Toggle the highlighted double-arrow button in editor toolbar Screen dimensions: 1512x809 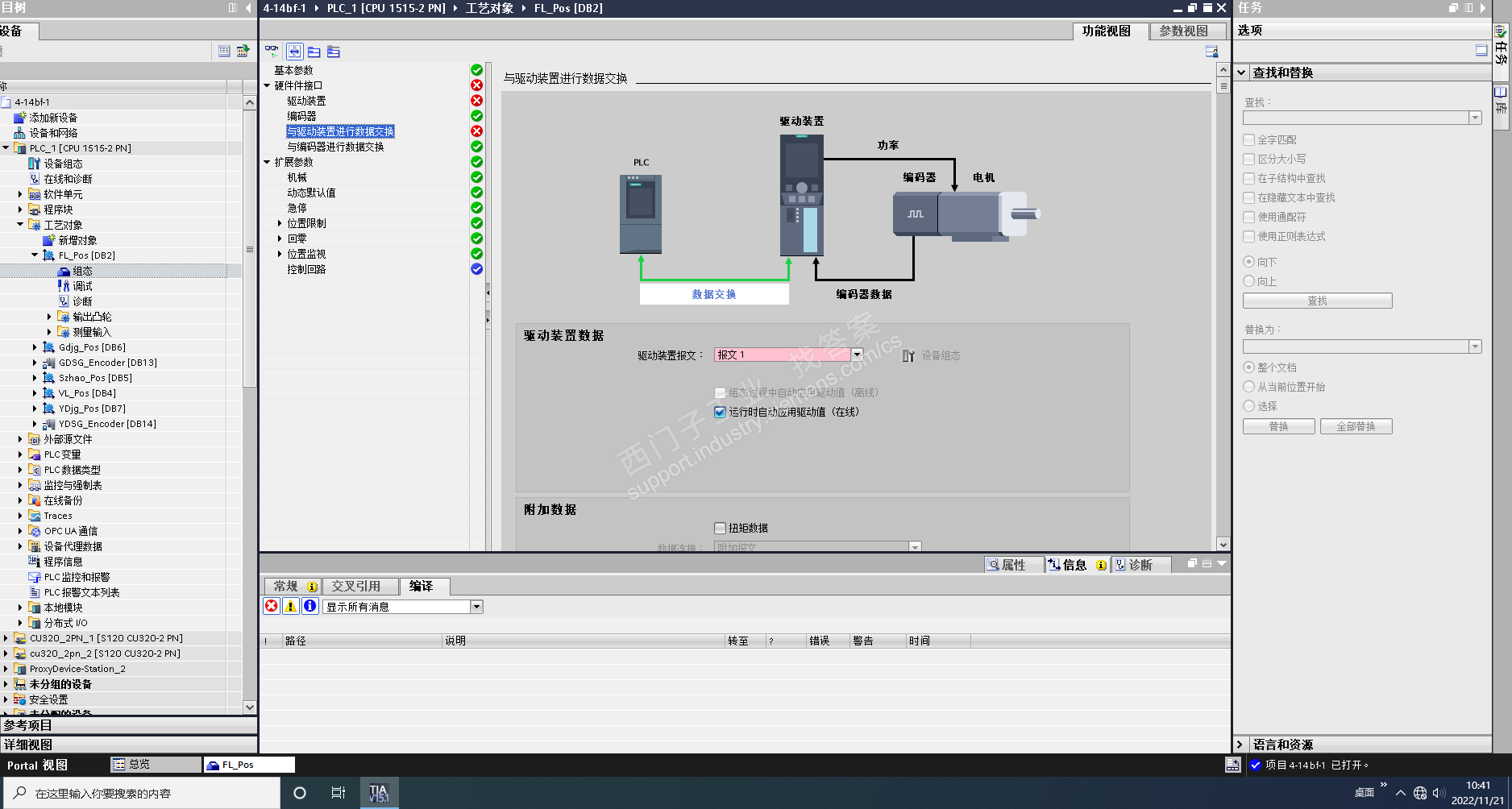coord(295,52)
